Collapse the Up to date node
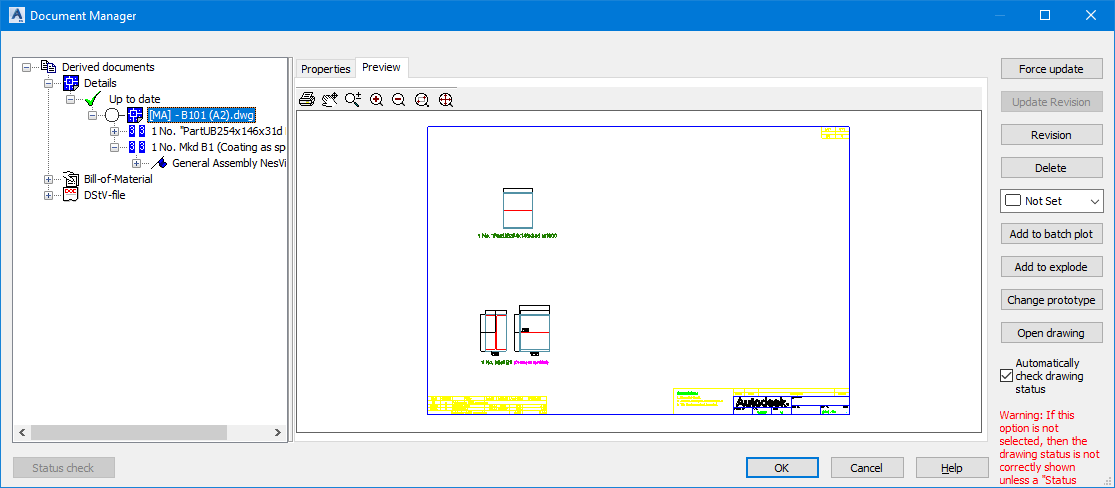 70,99
